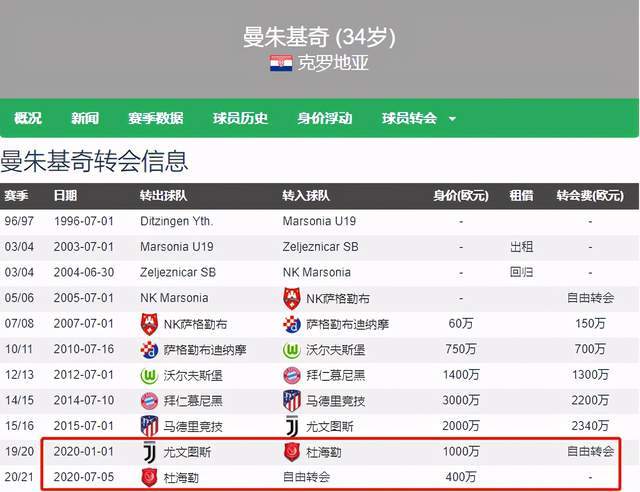Open the 身价浮动 tab

click(324, 118)
